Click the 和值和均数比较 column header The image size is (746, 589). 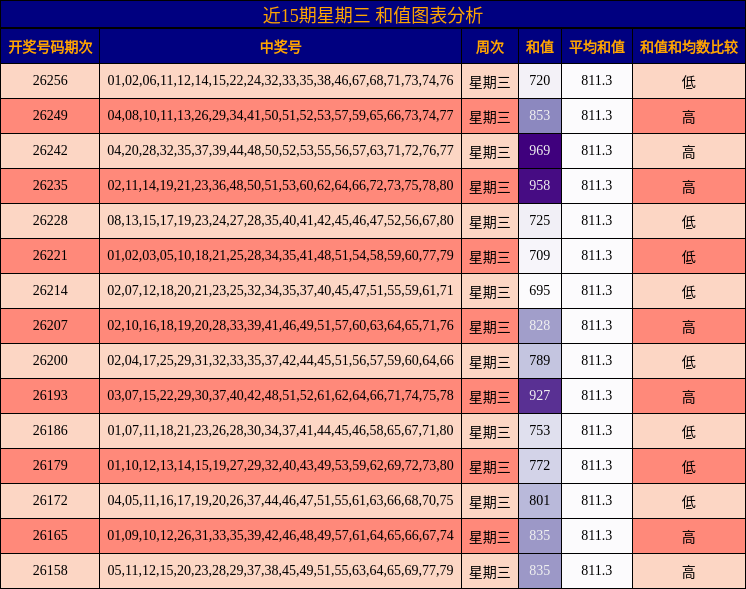[x=688, y=47]
